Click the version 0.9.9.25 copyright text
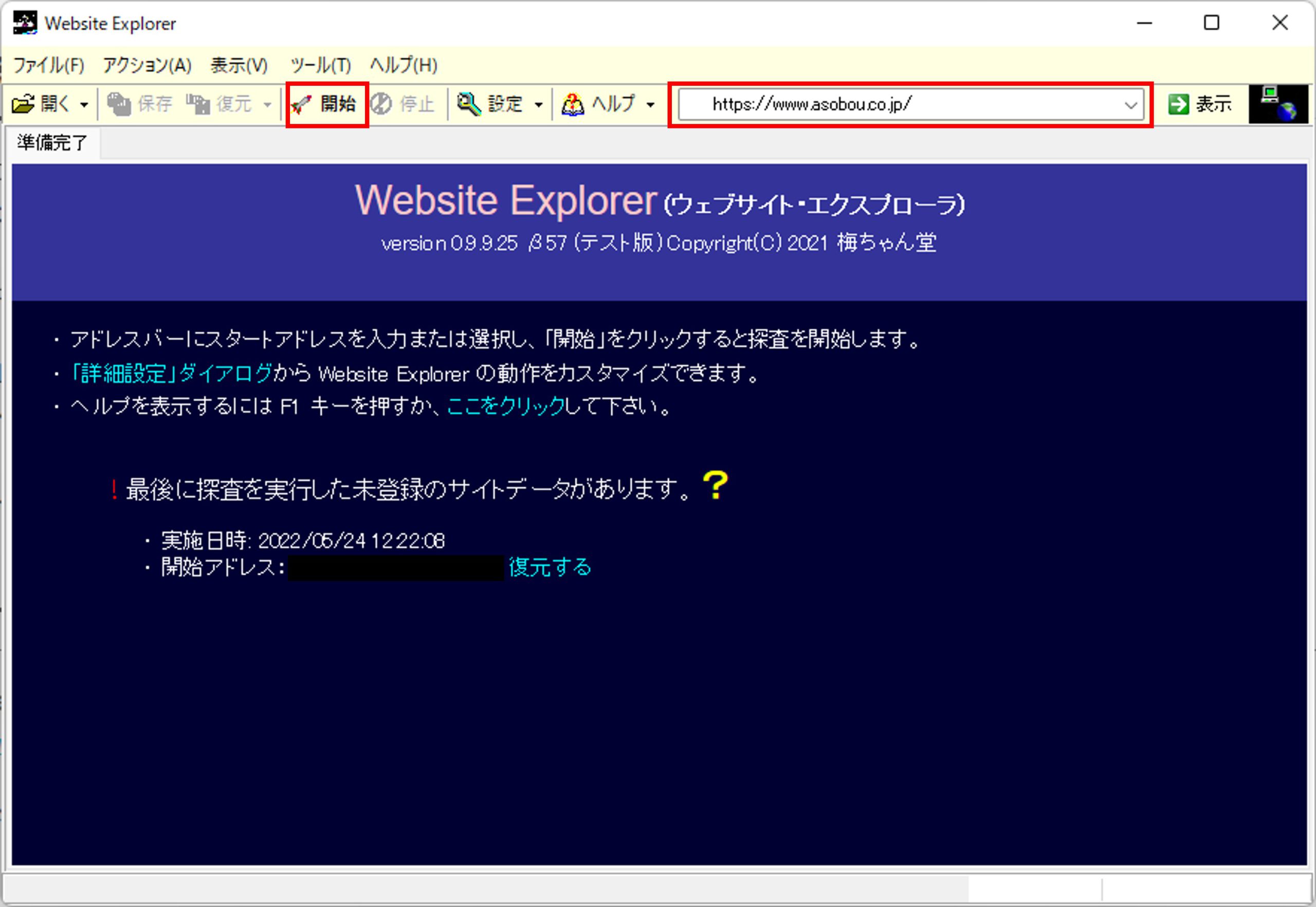 pyautogui.click(x=659, y=243)
